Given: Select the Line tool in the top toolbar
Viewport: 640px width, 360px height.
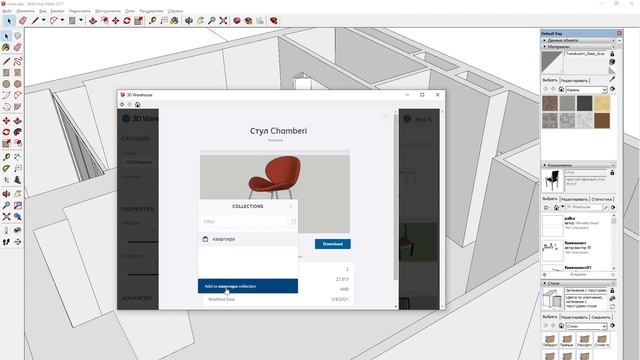Looking at the screenshot, I should pyautogui.click(x=36, y=20).
